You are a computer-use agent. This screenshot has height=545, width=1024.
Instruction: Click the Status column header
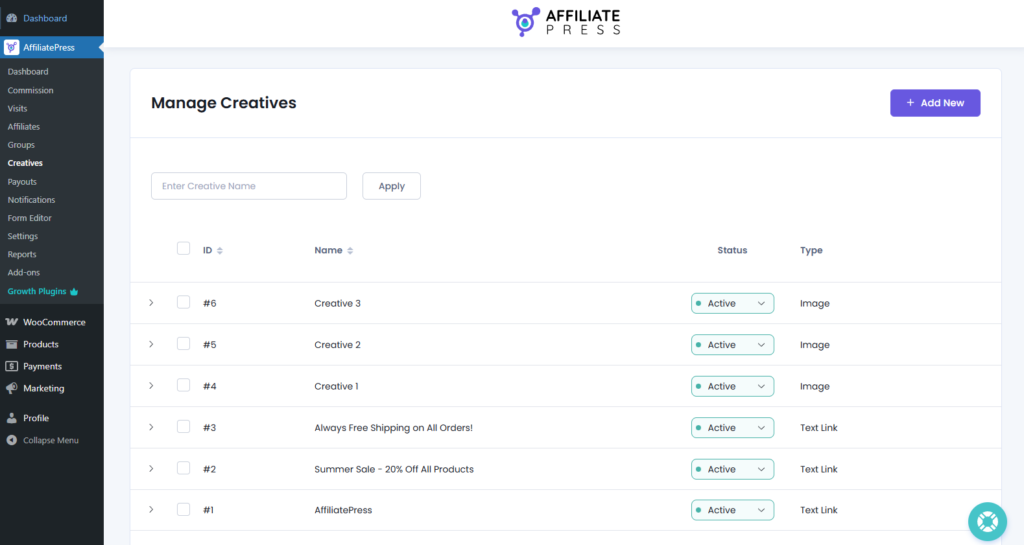tap(732, 250)
